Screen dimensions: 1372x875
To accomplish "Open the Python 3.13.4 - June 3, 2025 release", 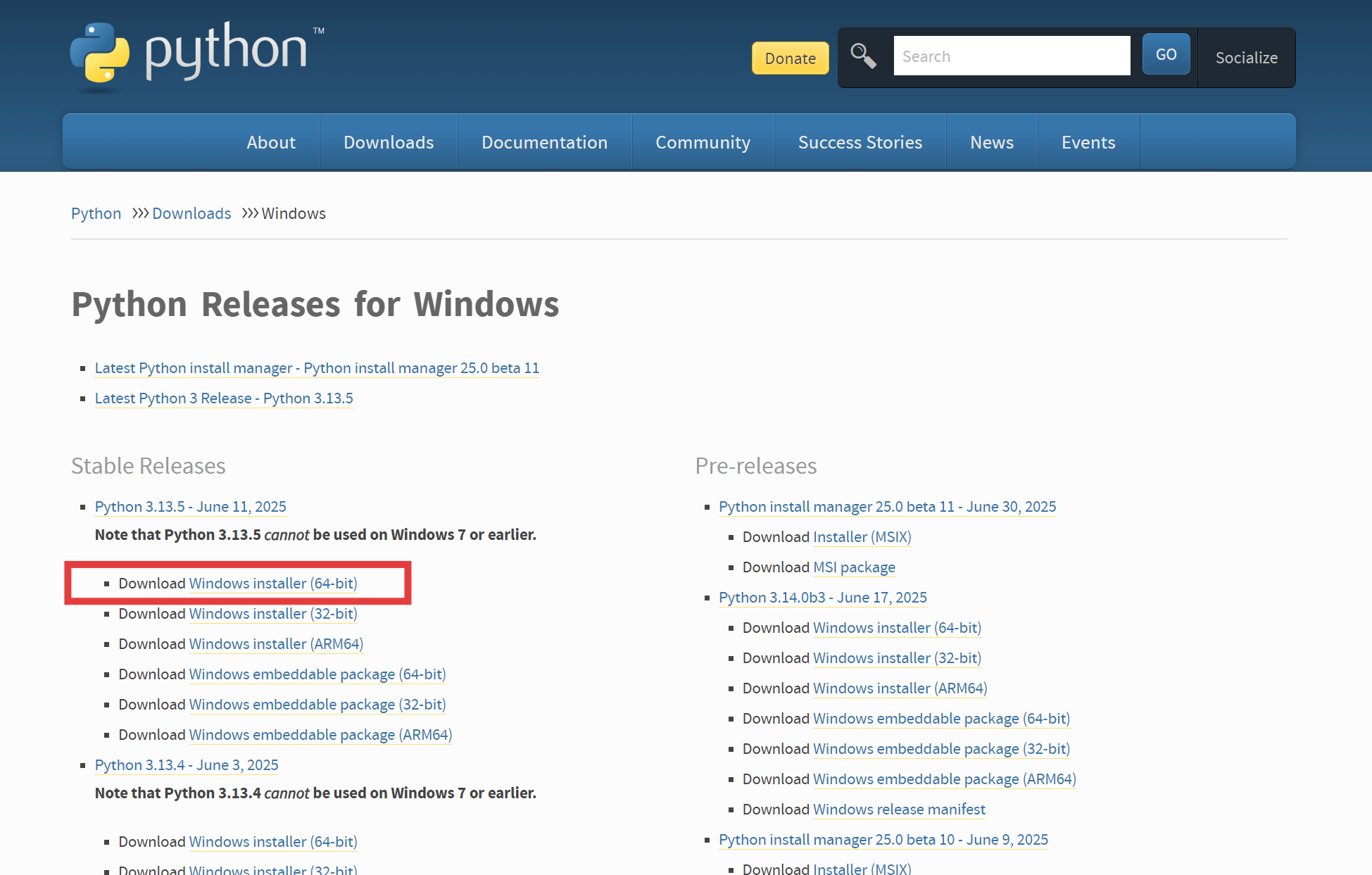I will [187, 765].
